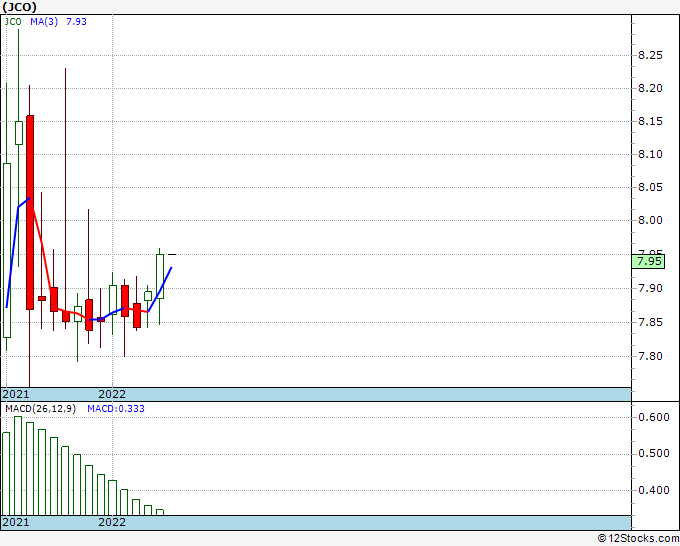This screenshot has width=680, height=546.
Task: Click the 2021 label on price chart axis
Action: click(x=16, y=394)
